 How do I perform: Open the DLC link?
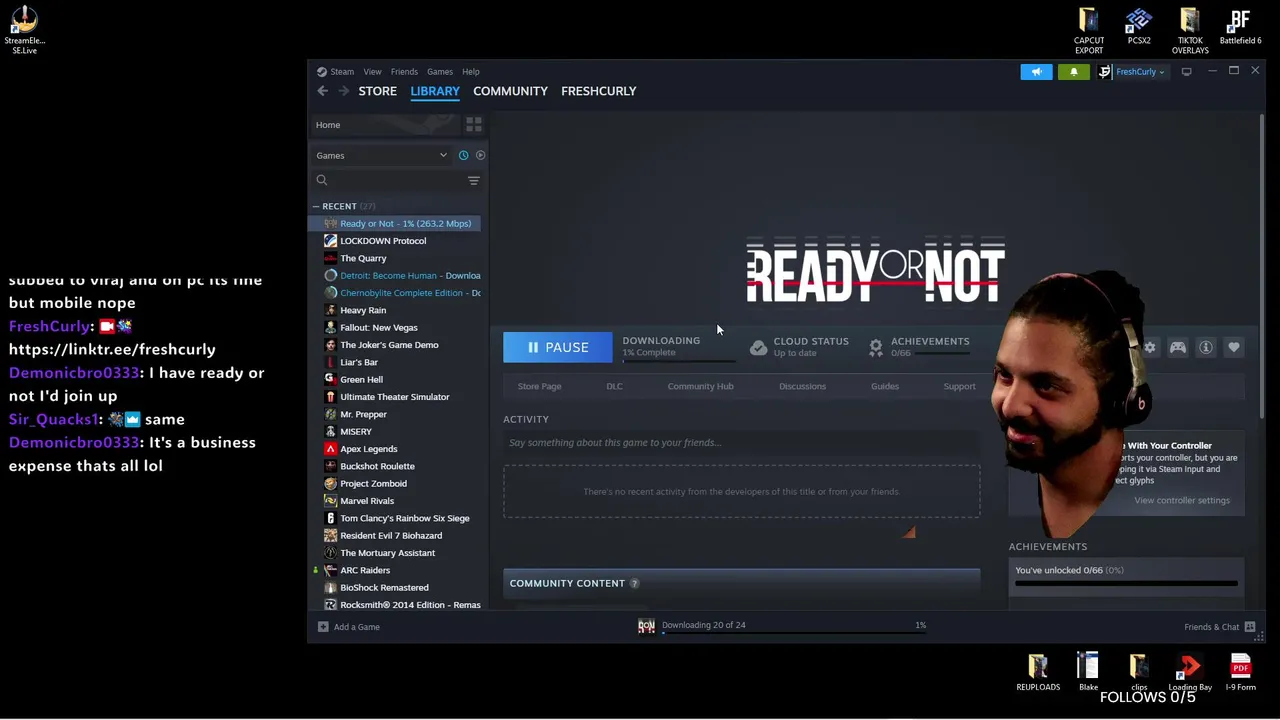614,386
